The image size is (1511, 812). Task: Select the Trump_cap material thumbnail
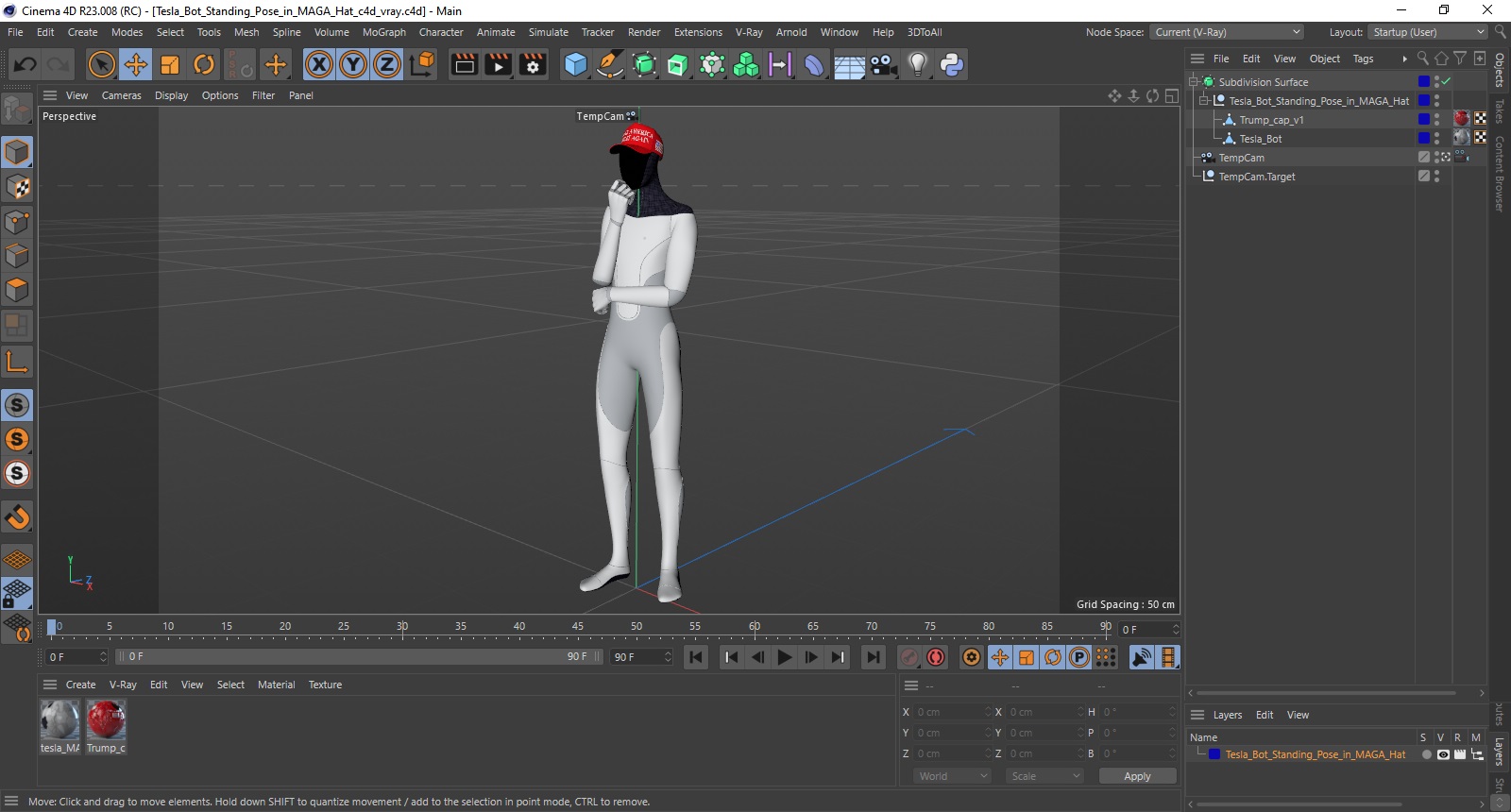(x=106, y=720)
